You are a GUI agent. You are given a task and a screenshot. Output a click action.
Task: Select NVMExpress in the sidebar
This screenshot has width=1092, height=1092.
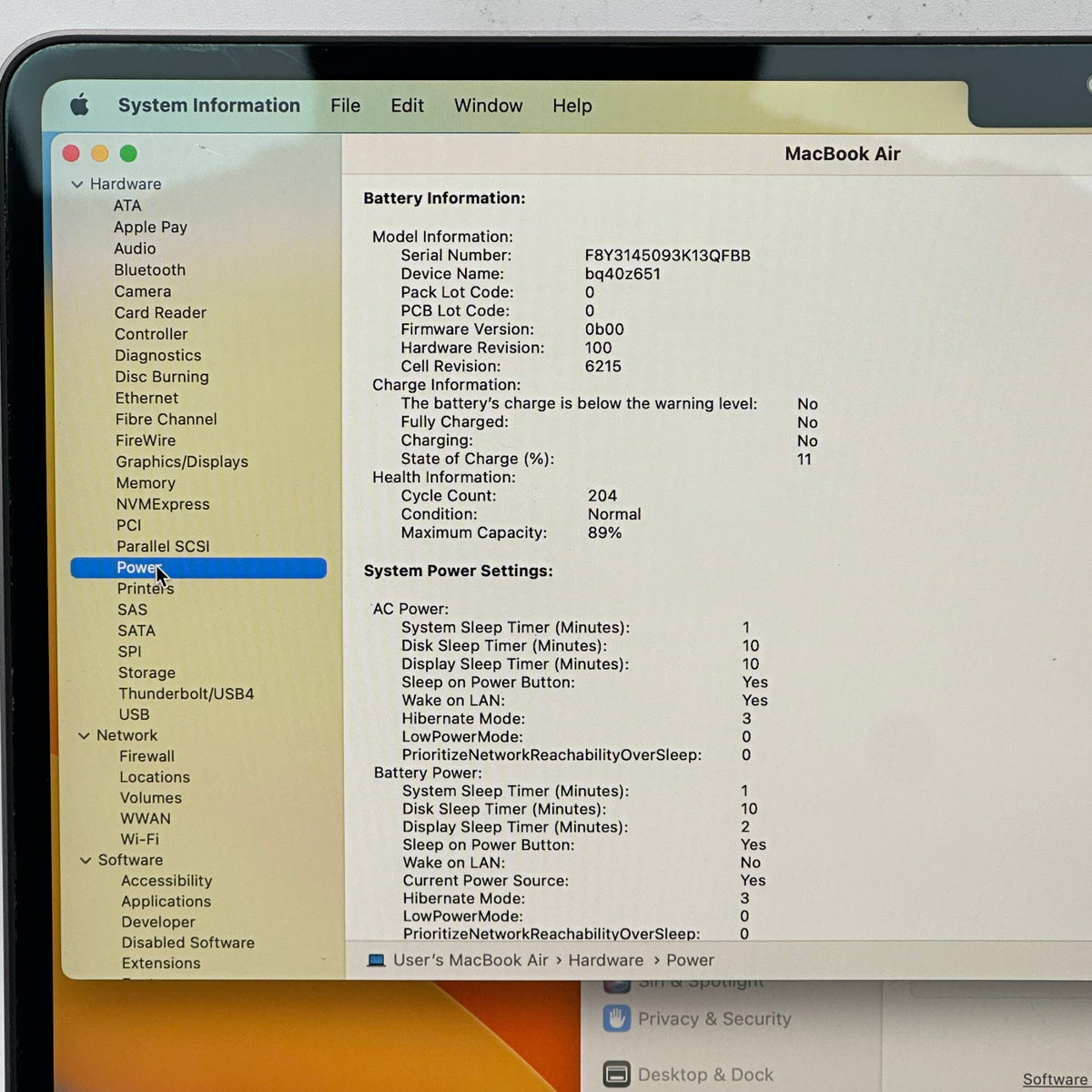(163, 504)
